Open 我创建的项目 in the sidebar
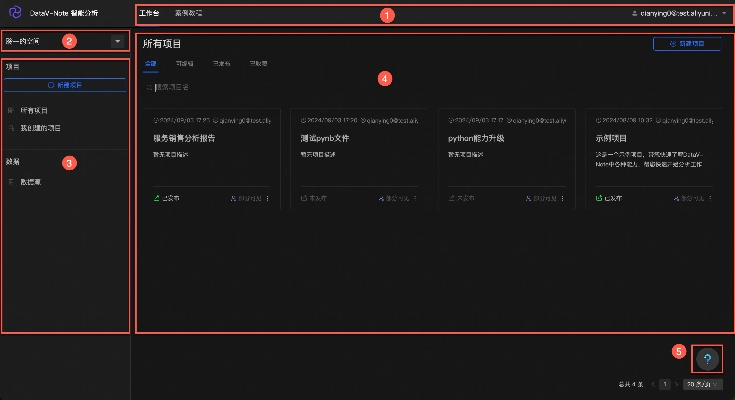This screenshot has height=400, width=735. [x=40, y=128]
